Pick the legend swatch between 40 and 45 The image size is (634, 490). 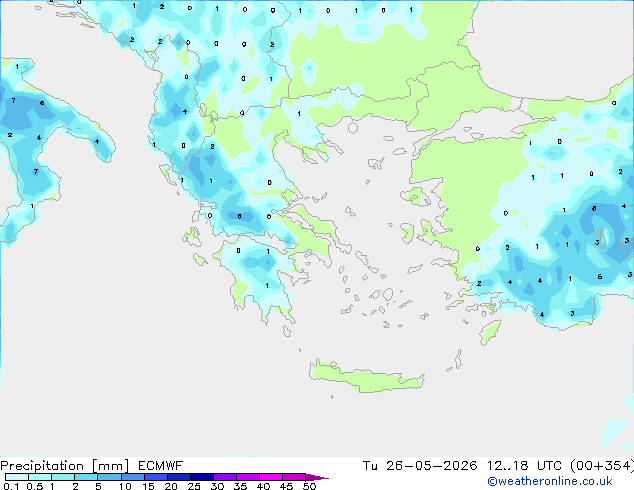(x=271, y=477)
